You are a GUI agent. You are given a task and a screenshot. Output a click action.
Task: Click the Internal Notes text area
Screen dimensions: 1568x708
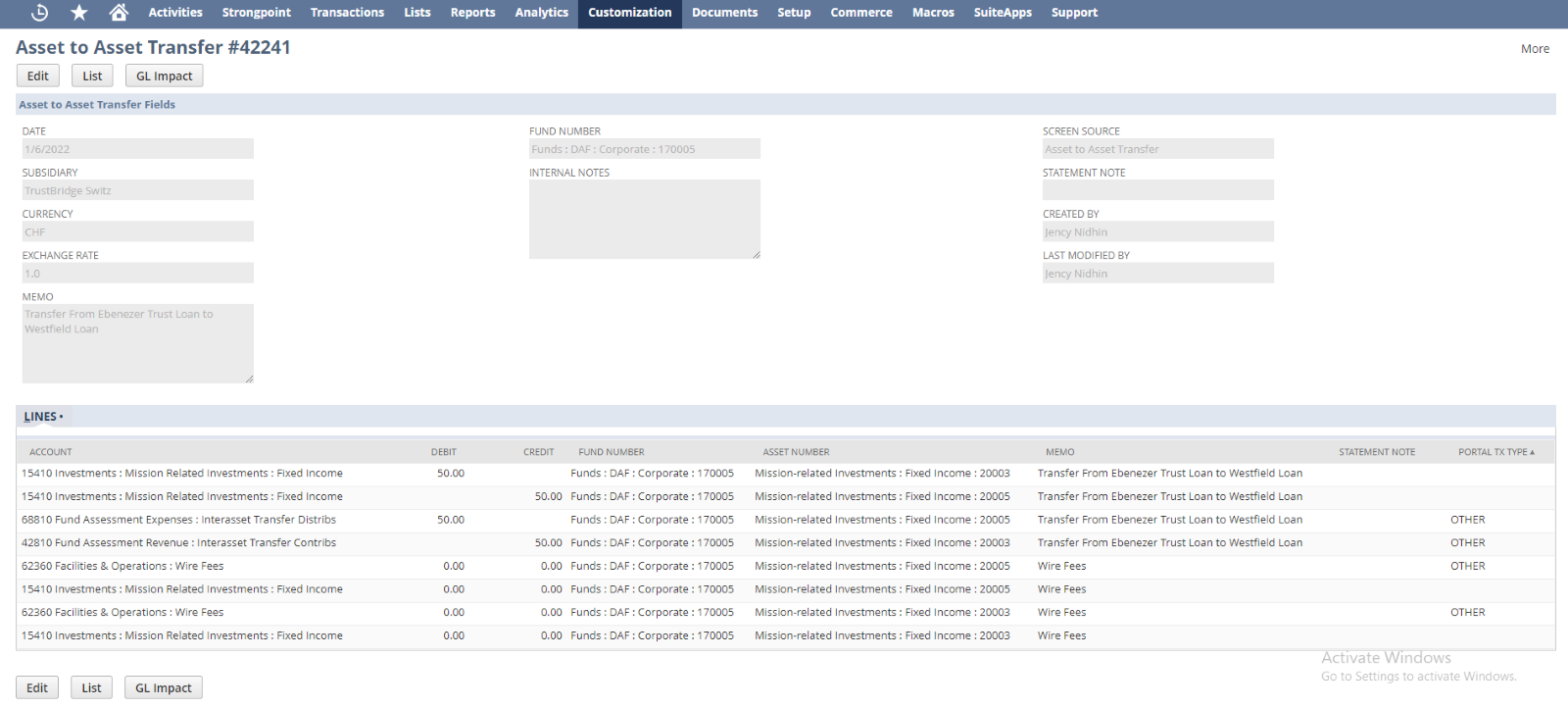pos(644,219)
